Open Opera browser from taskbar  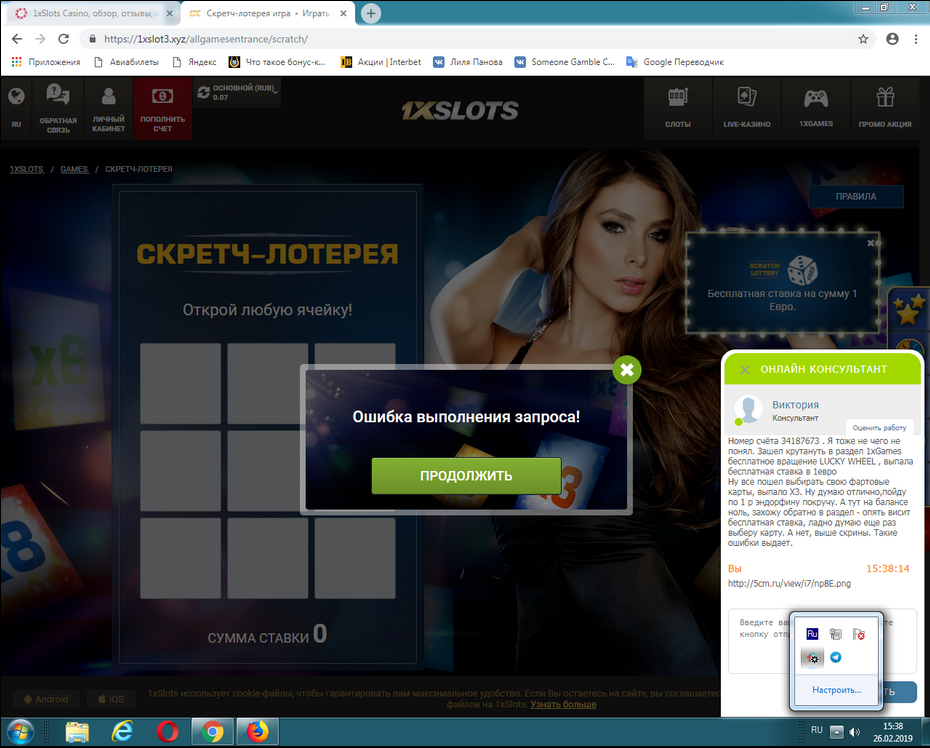tap(167, 732)
